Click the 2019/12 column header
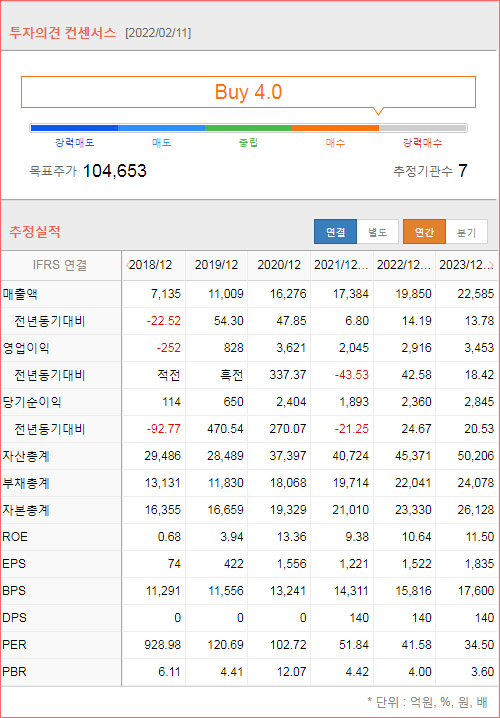Screen dimensions: 500x718 (x=217, y=265)
